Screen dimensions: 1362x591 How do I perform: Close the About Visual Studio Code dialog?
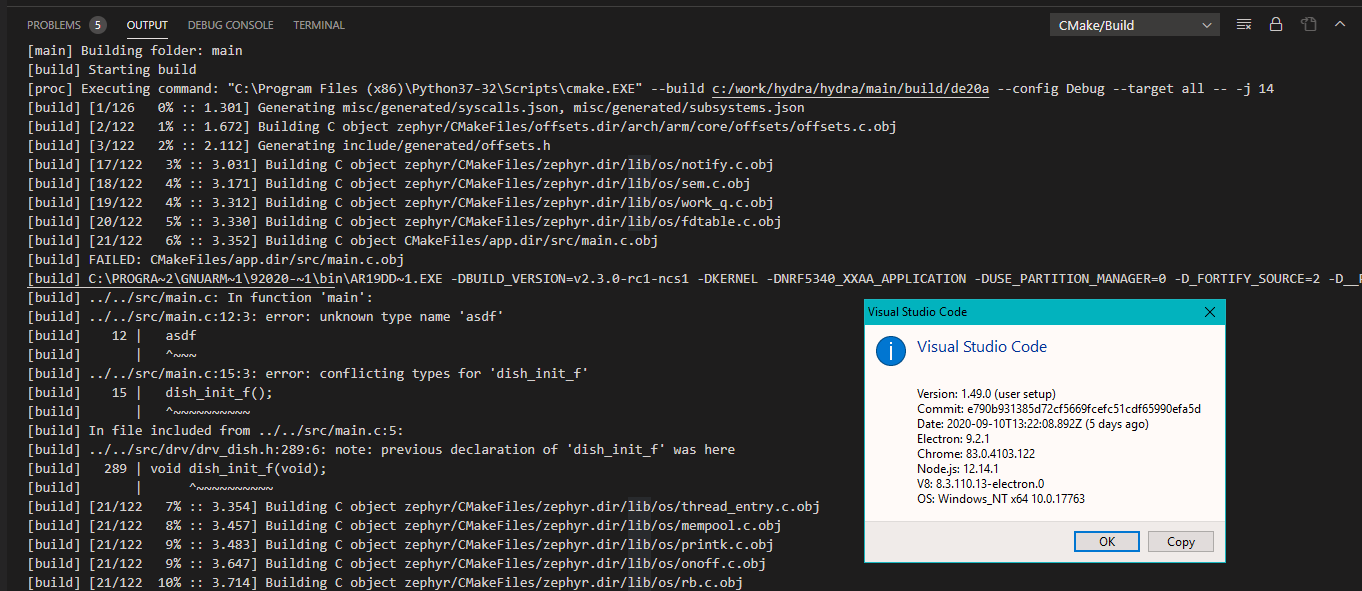click(x=1209, y=311)
